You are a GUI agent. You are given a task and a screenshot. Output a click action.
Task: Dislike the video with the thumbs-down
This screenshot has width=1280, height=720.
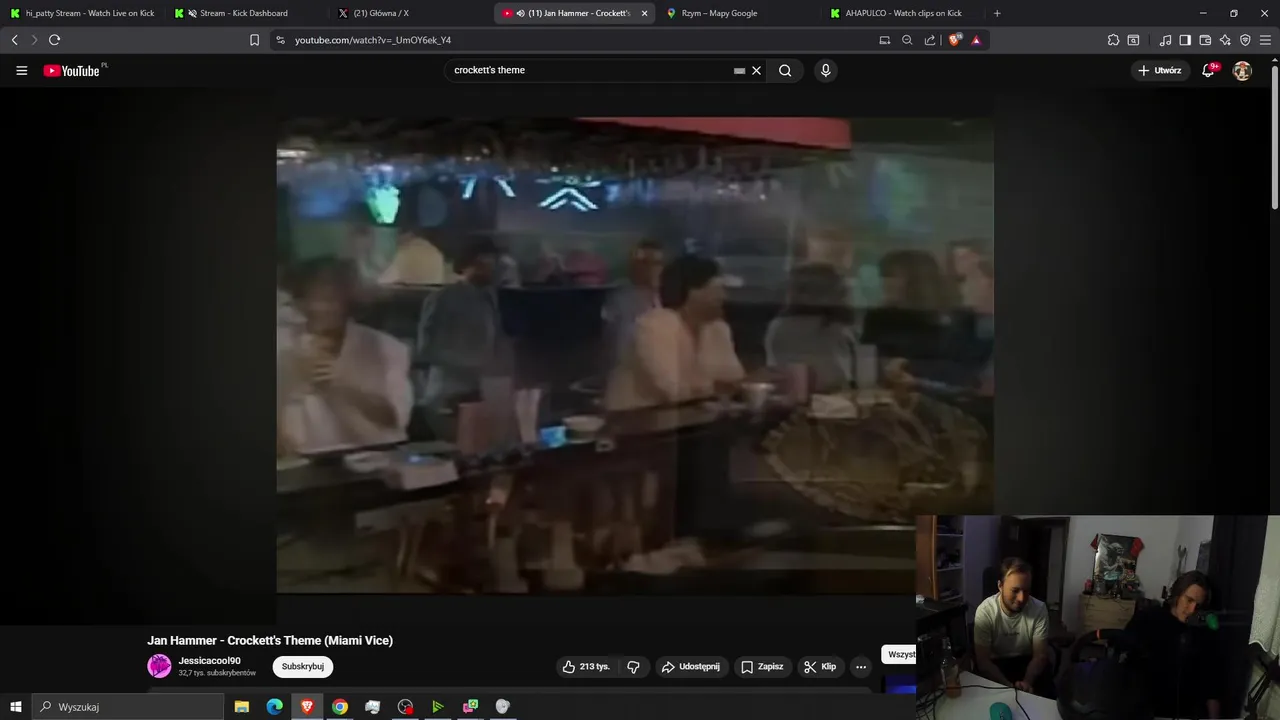[633, 667]
